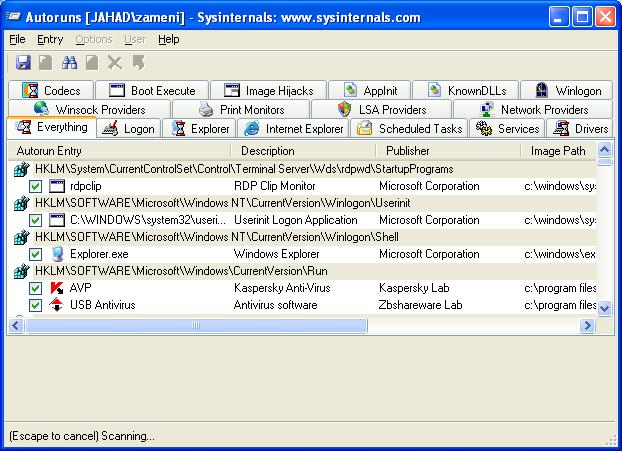Image resolution: width=622 pixels, height=451 pixels.
Task: Click the Kaspersky AVP red K icon
Action: pos(57,288)
